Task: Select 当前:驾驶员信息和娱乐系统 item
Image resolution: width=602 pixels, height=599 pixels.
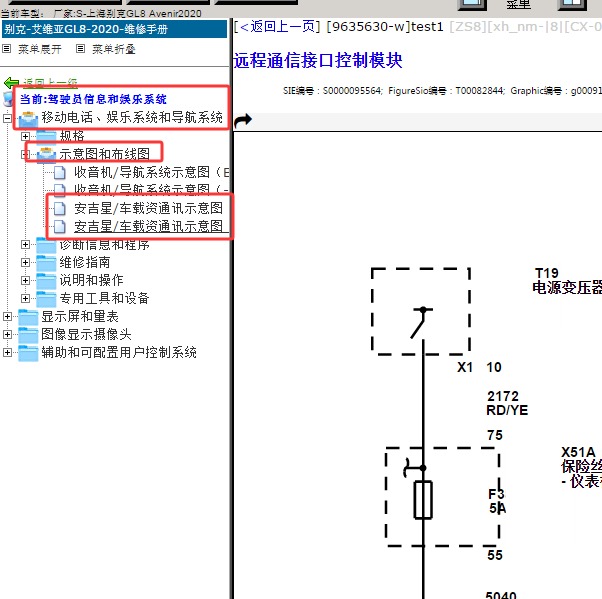Action: click(x=93, y=99)
